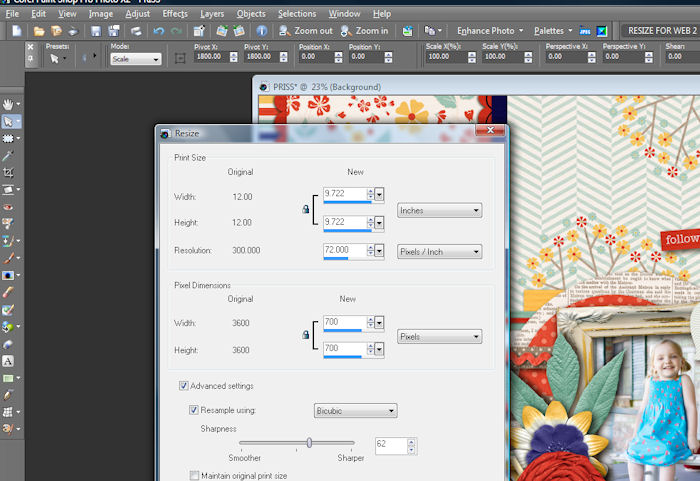Open the Bicubic resample dropdown
Screen dimensions: 700x481
(x=355, y=410)
